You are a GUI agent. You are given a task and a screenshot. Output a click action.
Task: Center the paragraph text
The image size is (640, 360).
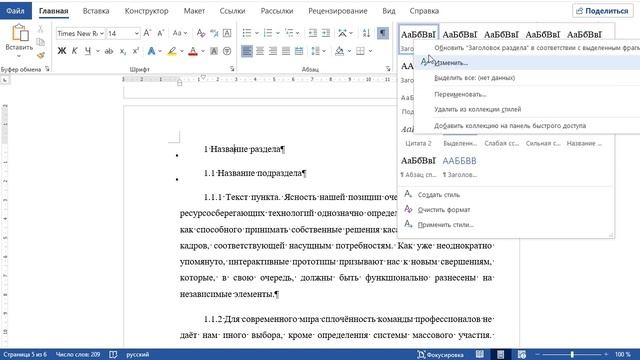click(x=260, y=51)
